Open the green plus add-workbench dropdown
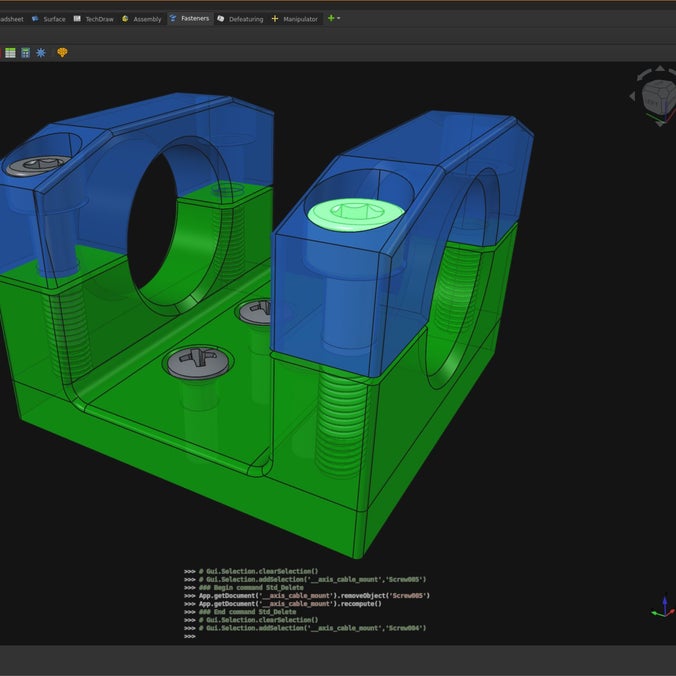The height and width of the screenshot is (676, 676). (334, 18)
